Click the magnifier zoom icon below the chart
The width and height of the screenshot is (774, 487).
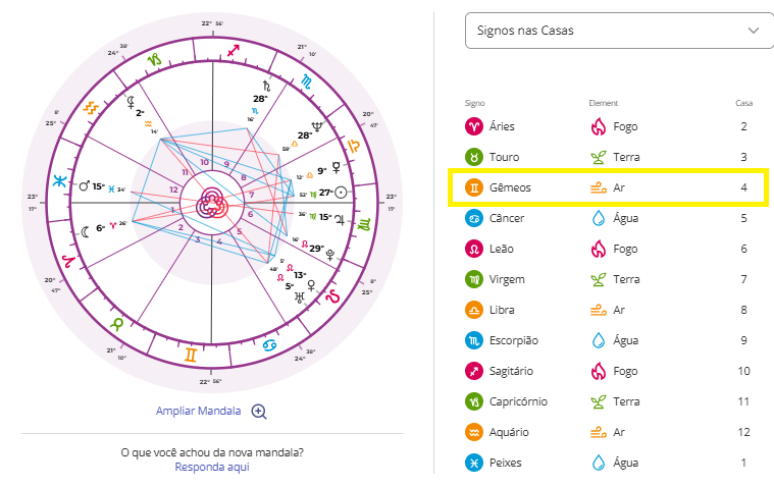pos(259,411)
